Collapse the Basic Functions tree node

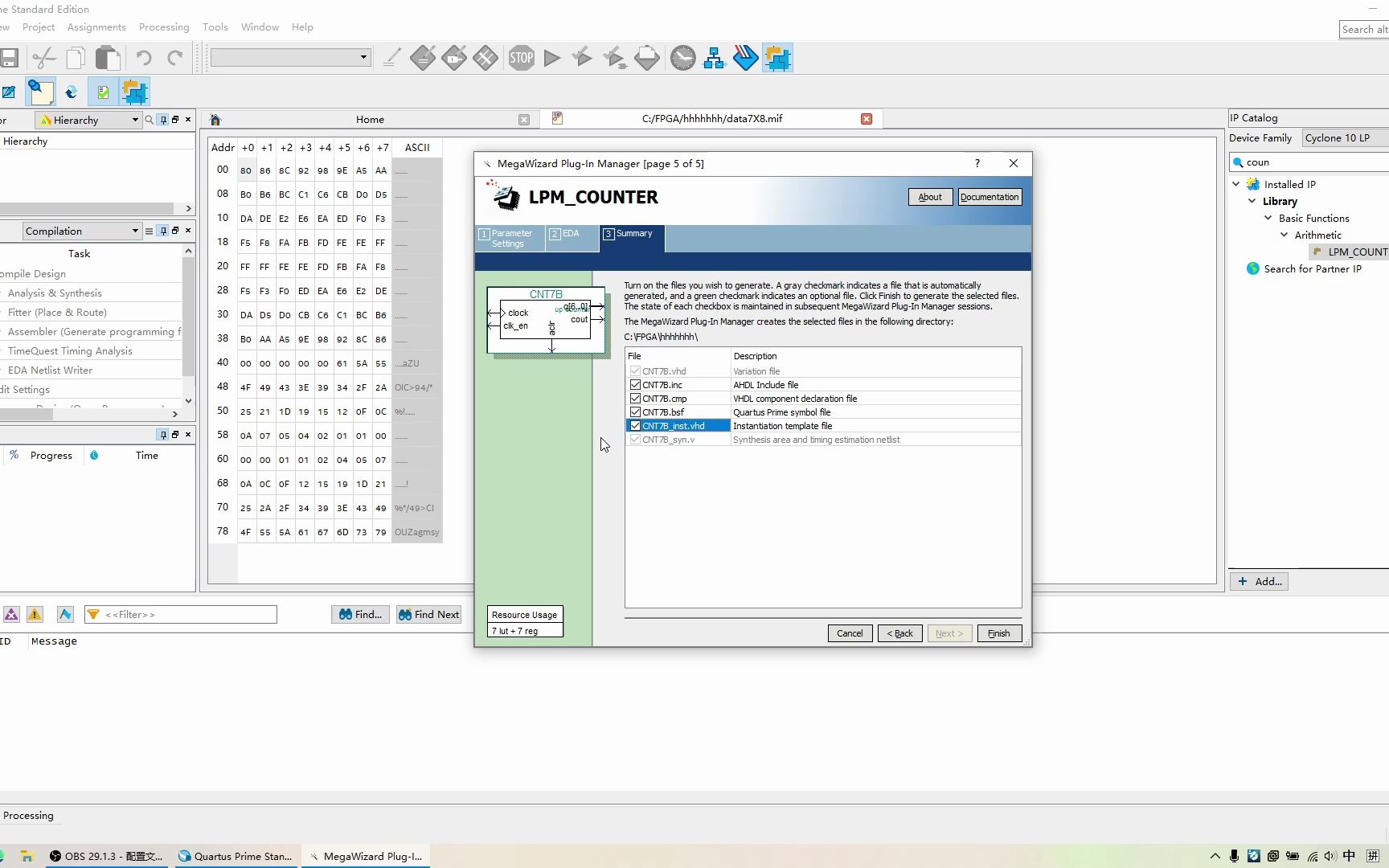(x=1268, y=218)
